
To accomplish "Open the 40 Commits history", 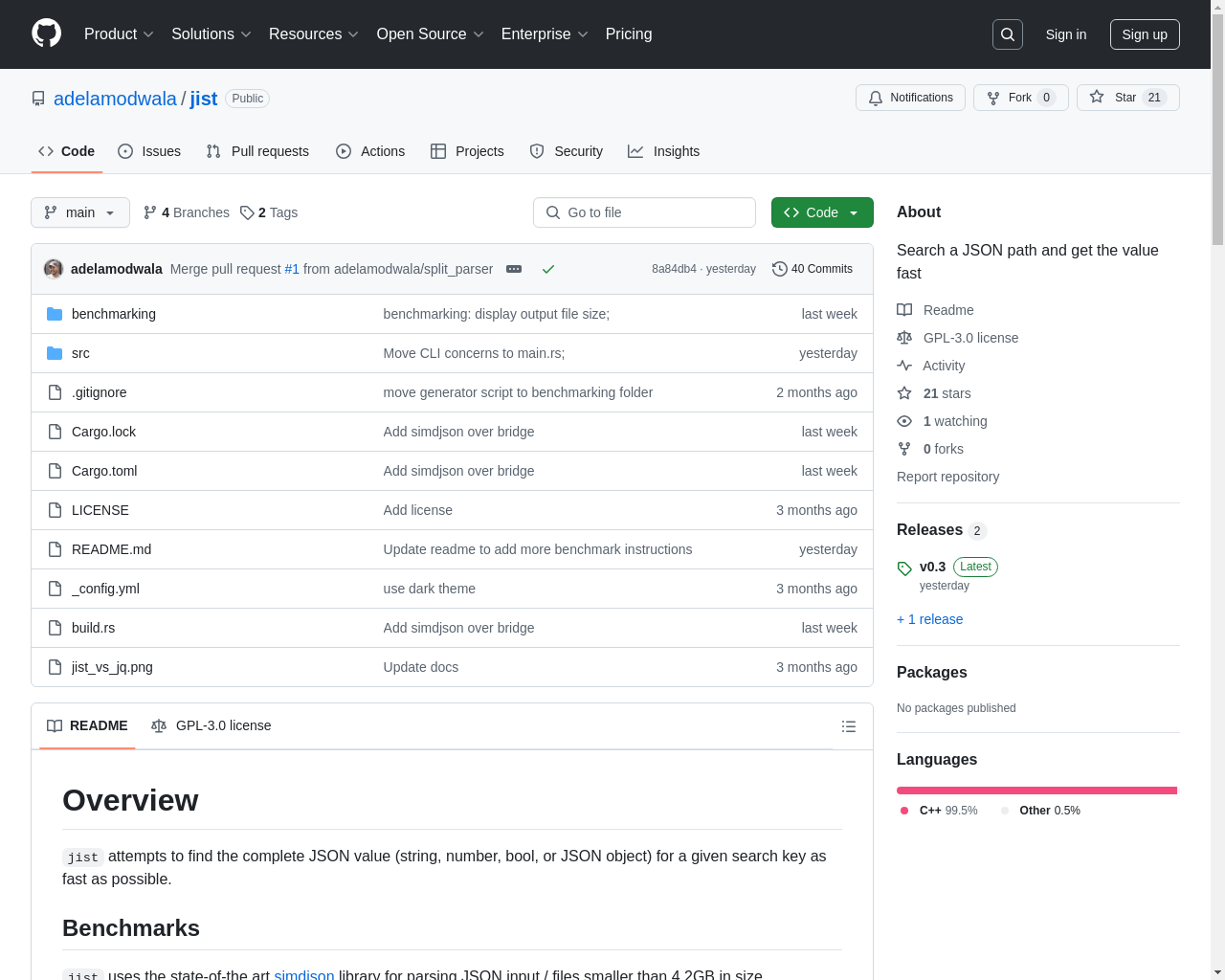I will pos(813,269).
